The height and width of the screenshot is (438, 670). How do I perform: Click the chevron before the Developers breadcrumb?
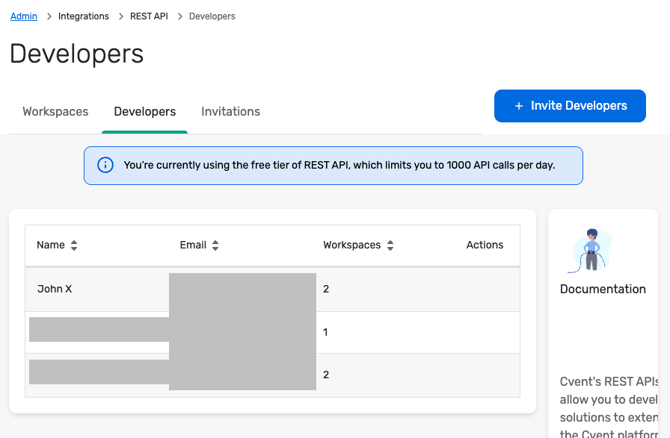[x=179, y=16]
